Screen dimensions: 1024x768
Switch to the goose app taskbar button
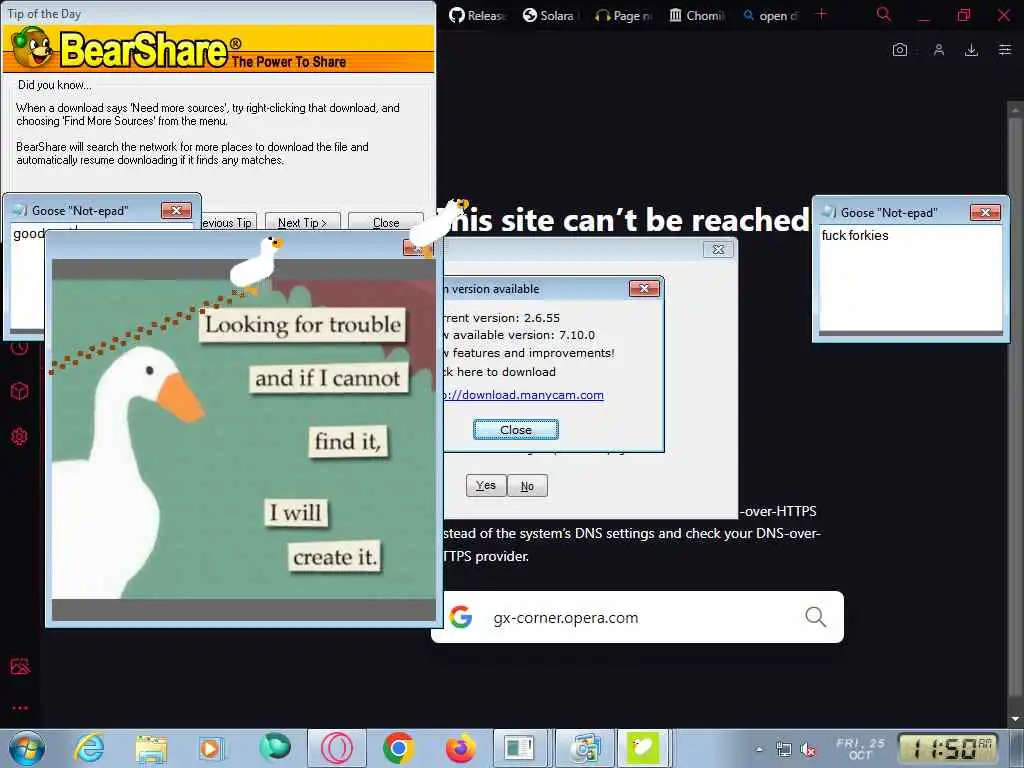[x=643, y=748]
